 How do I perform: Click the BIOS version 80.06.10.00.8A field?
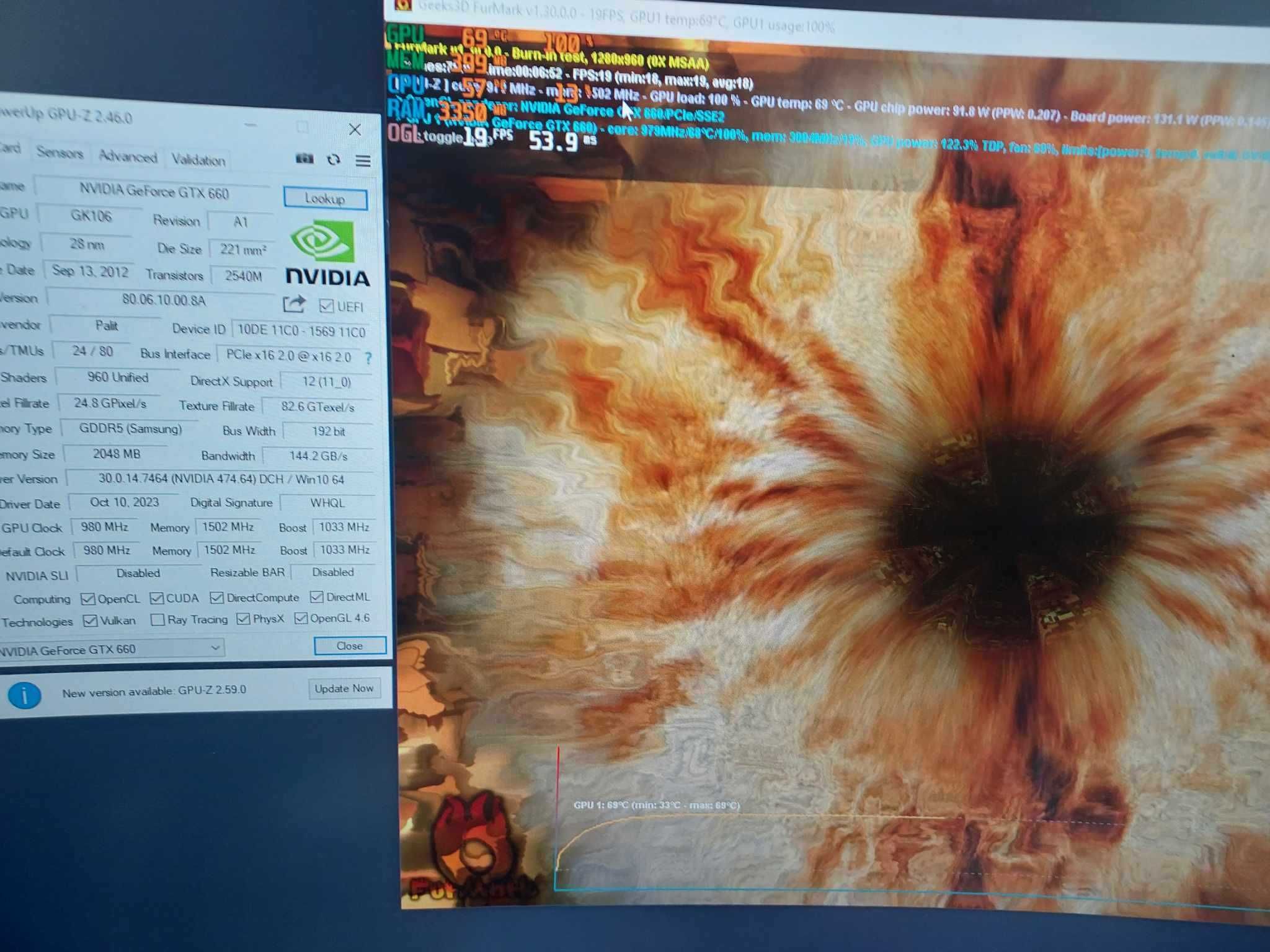coord(162,300)
